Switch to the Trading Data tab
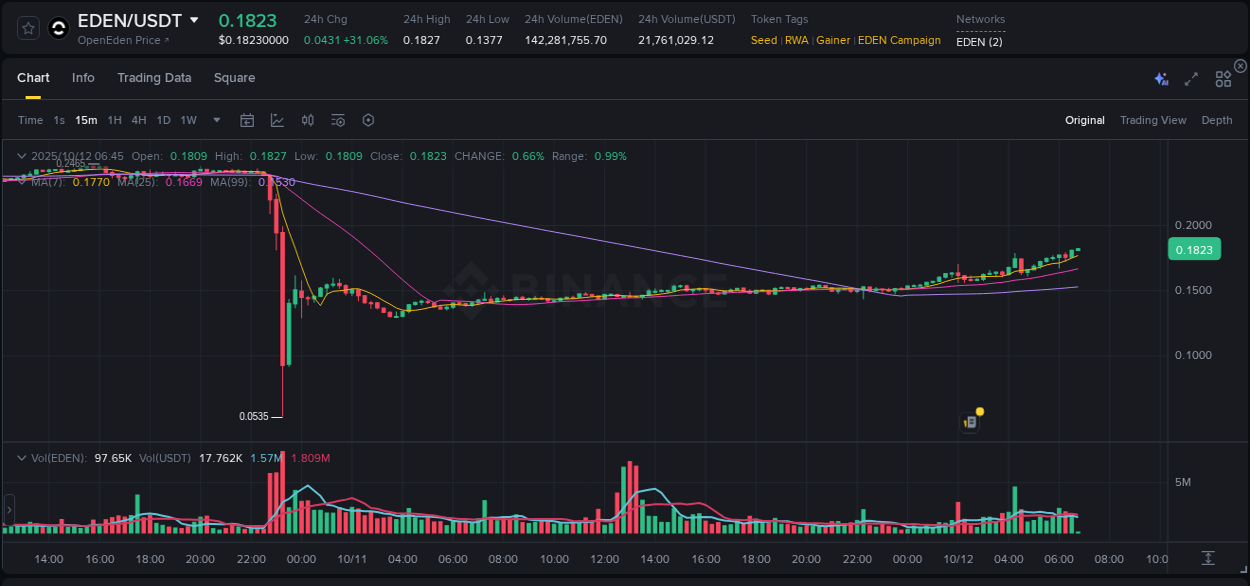The width and height of the screenshot is (1250, 586). point(154,78)
